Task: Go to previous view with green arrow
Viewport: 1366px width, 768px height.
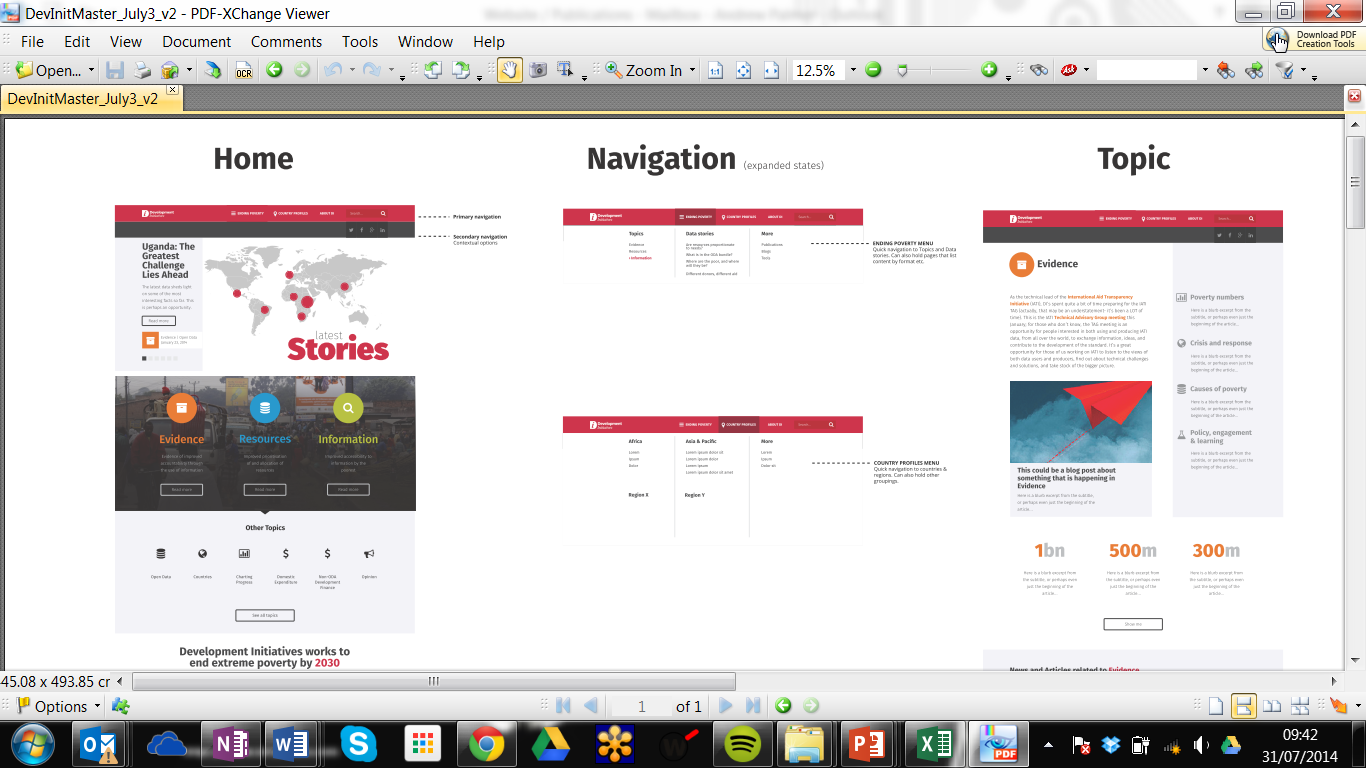Action: pos(273,70)
